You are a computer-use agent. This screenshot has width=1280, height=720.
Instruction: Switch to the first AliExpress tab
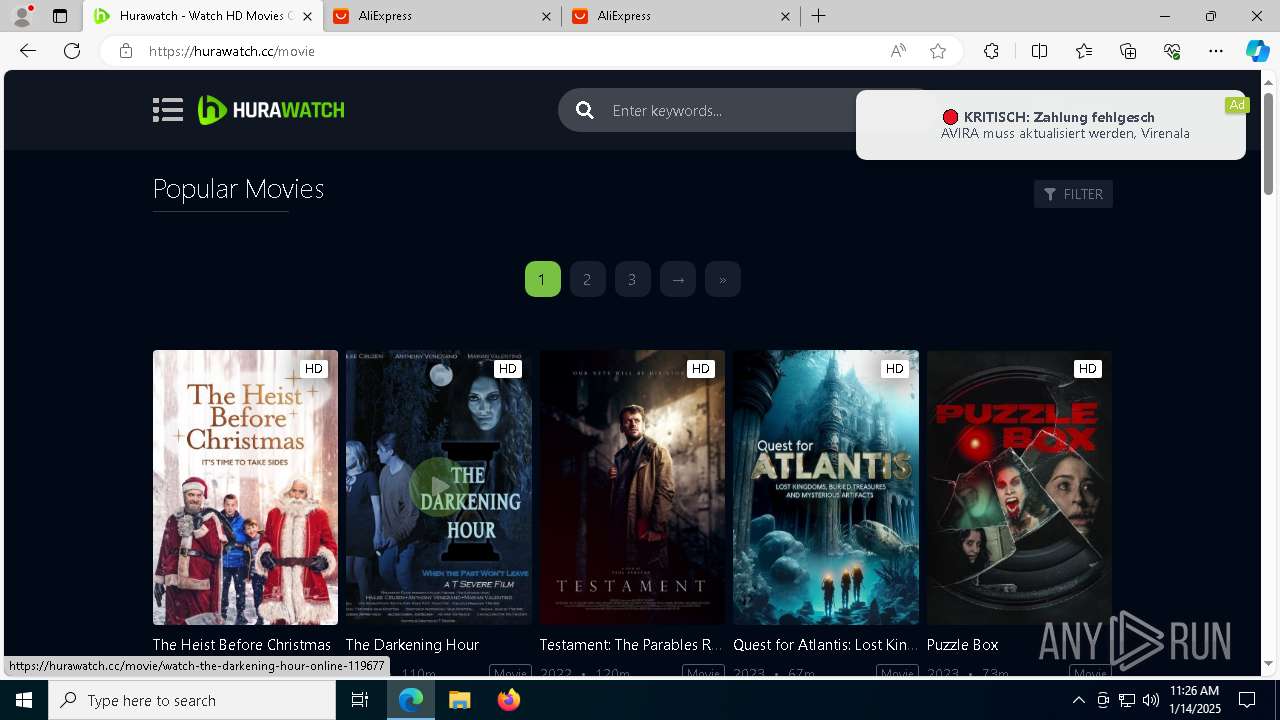[x=440, y=16]
